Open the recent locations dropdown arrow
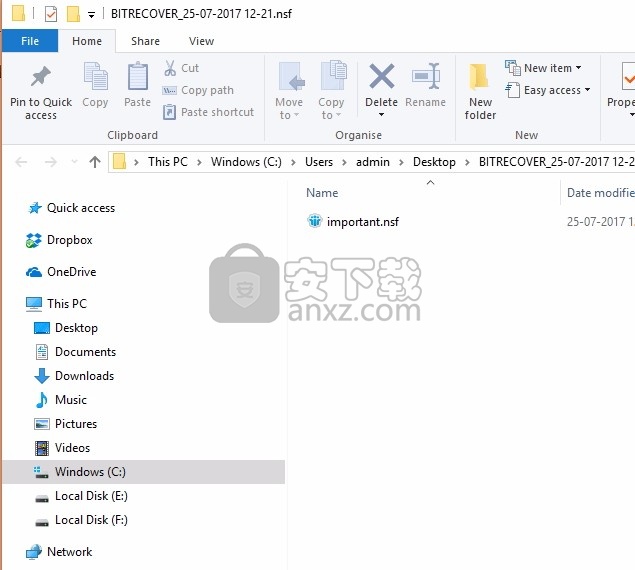This screenshot has width=635, height=570. click(74, 162)
